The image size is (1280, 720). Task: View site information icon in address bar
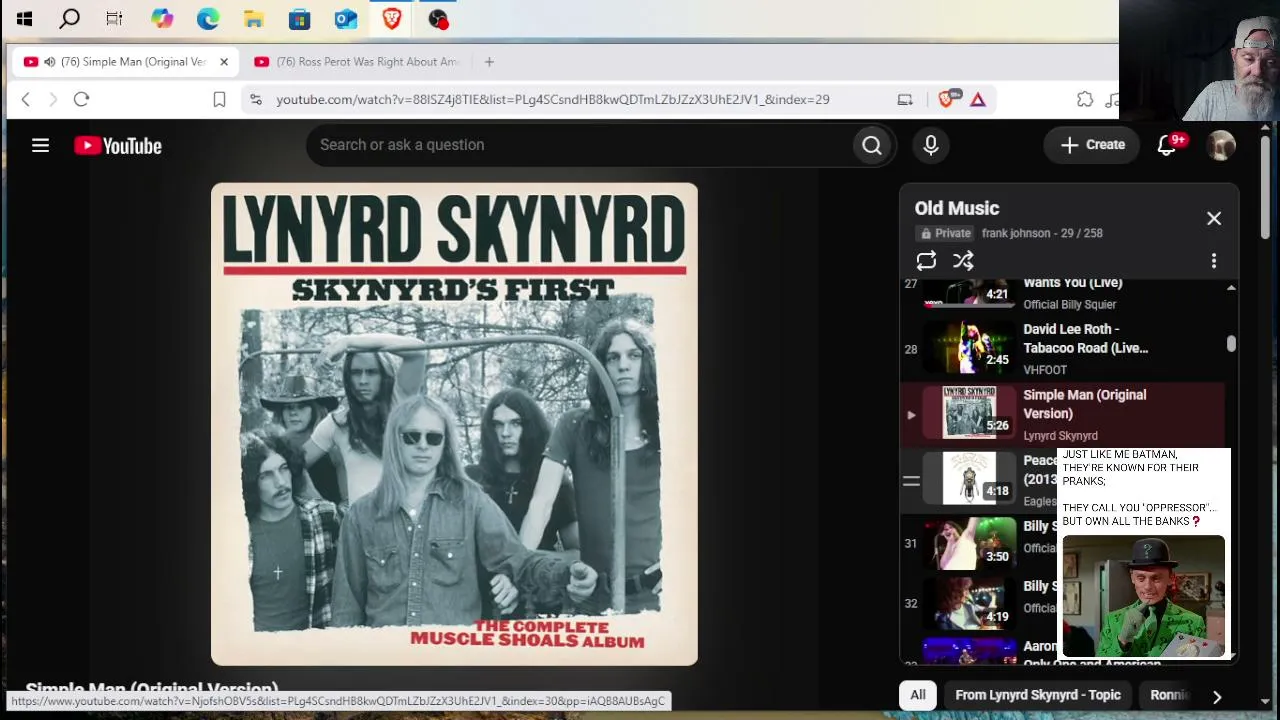[x=256, y=99]
